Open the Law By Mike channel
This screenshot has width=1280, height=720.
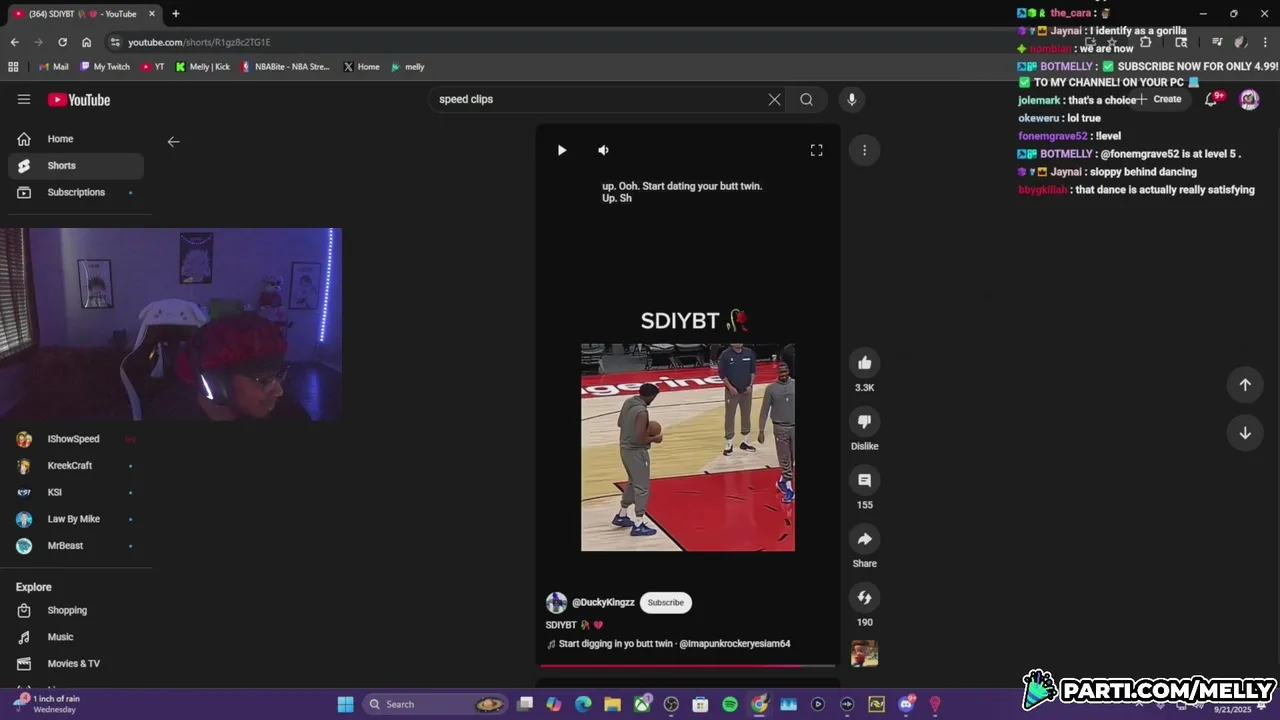(76, 519)
